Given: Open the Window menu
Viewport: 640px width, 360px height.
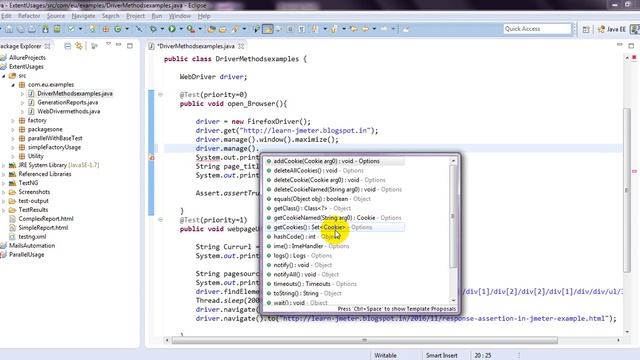Looking at the screenshot, I should point(180,16).
